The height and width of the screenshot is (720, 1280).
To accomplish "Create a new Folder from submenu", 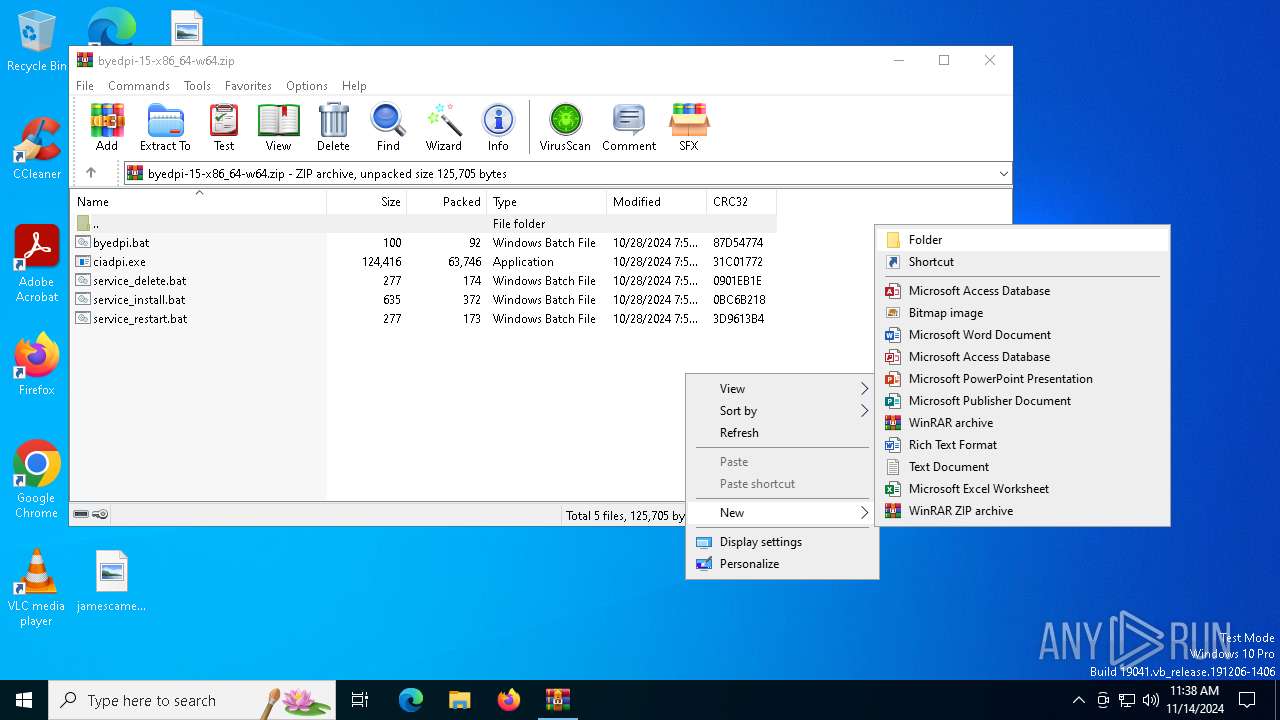I will [x=1022, y=240].
